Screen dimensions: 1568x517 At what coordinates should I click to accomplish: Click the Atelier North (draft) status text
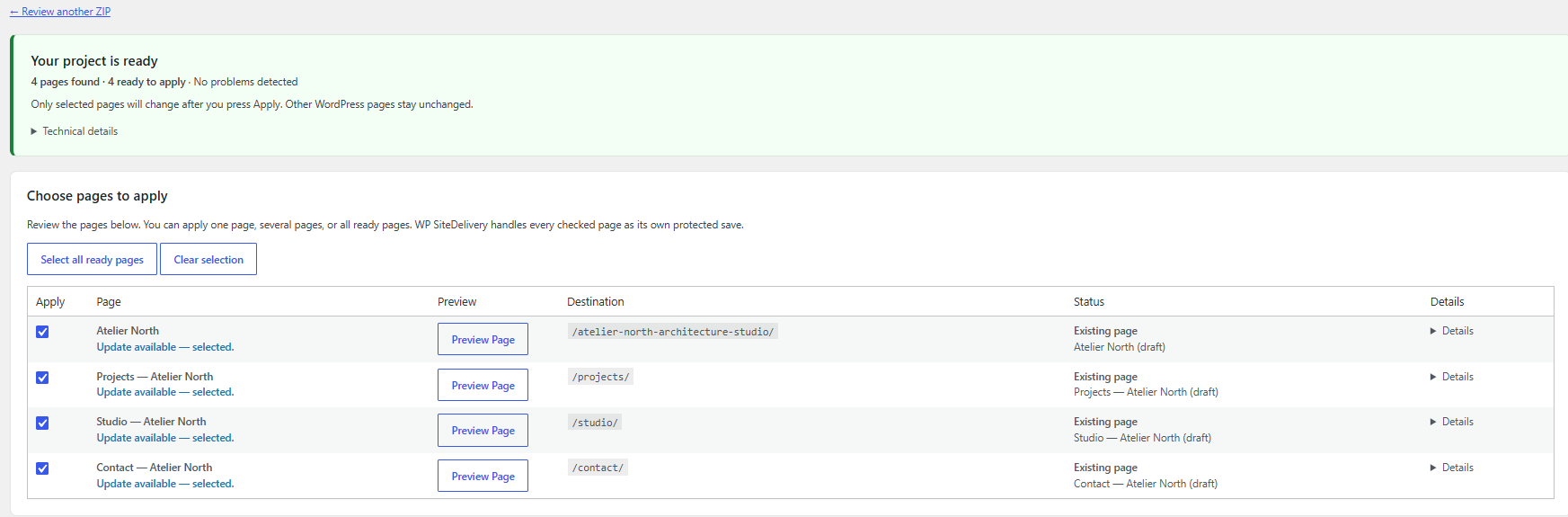(1120, 347)
